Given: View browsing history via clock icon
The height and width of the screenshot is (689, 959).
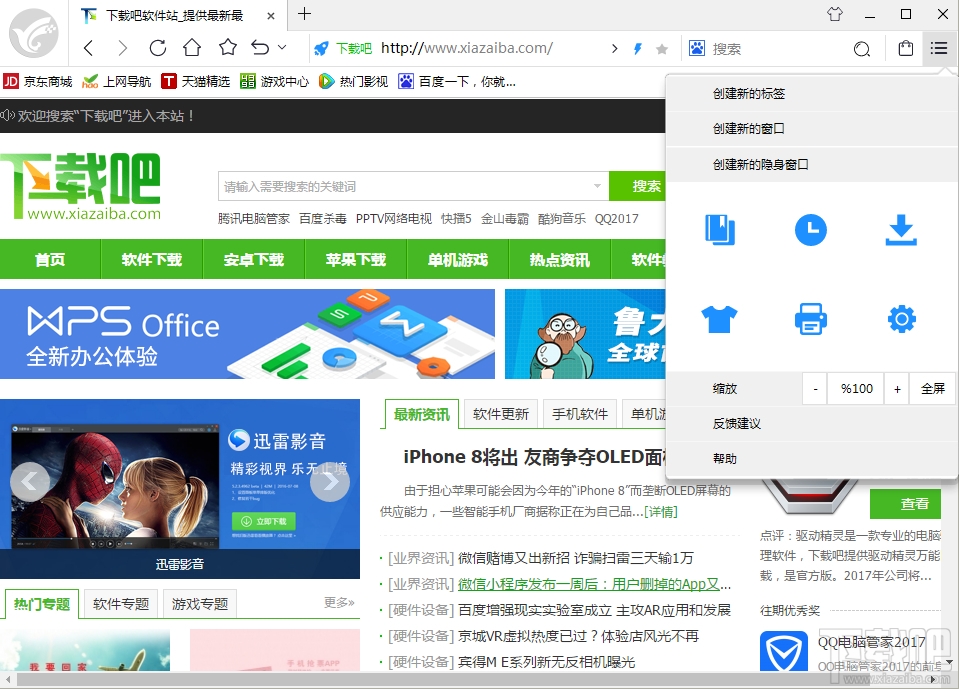Looking at the screenshot, I should point(810,229).
